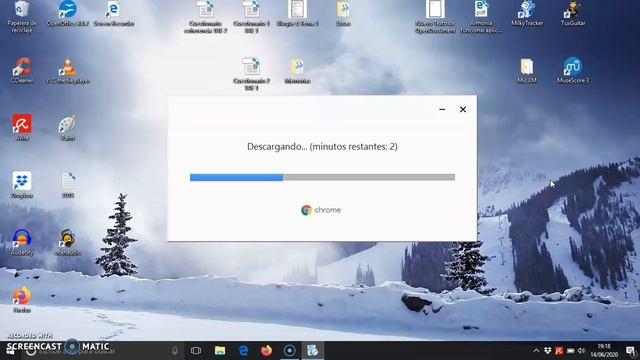Select the Mis XM folder icon
The width and height of the screenshot is (640, 360).
click(x=527, y=71)
